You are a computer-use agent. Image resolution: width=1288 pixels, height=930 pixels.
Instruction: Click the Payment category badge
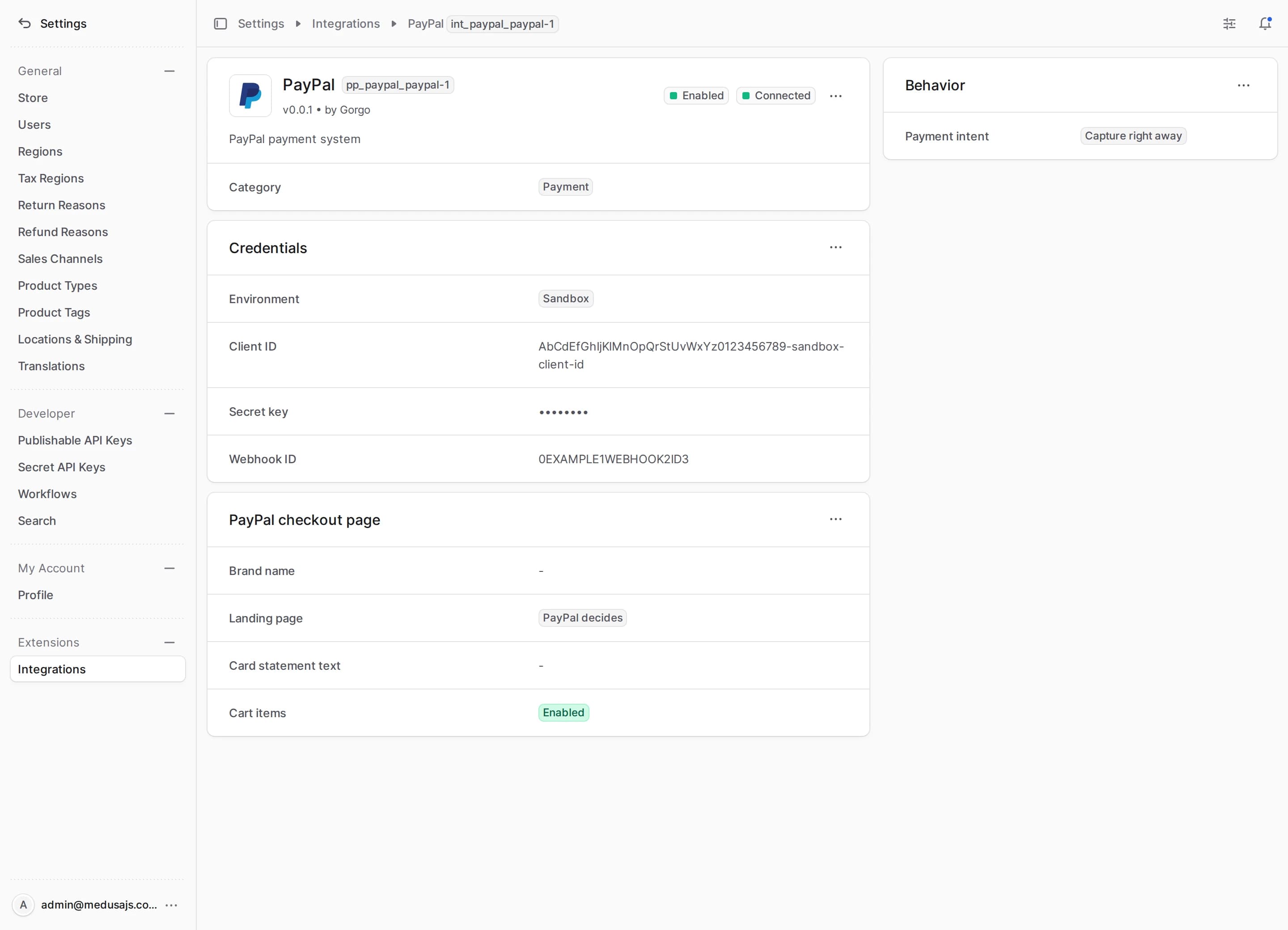click(565, 187)
